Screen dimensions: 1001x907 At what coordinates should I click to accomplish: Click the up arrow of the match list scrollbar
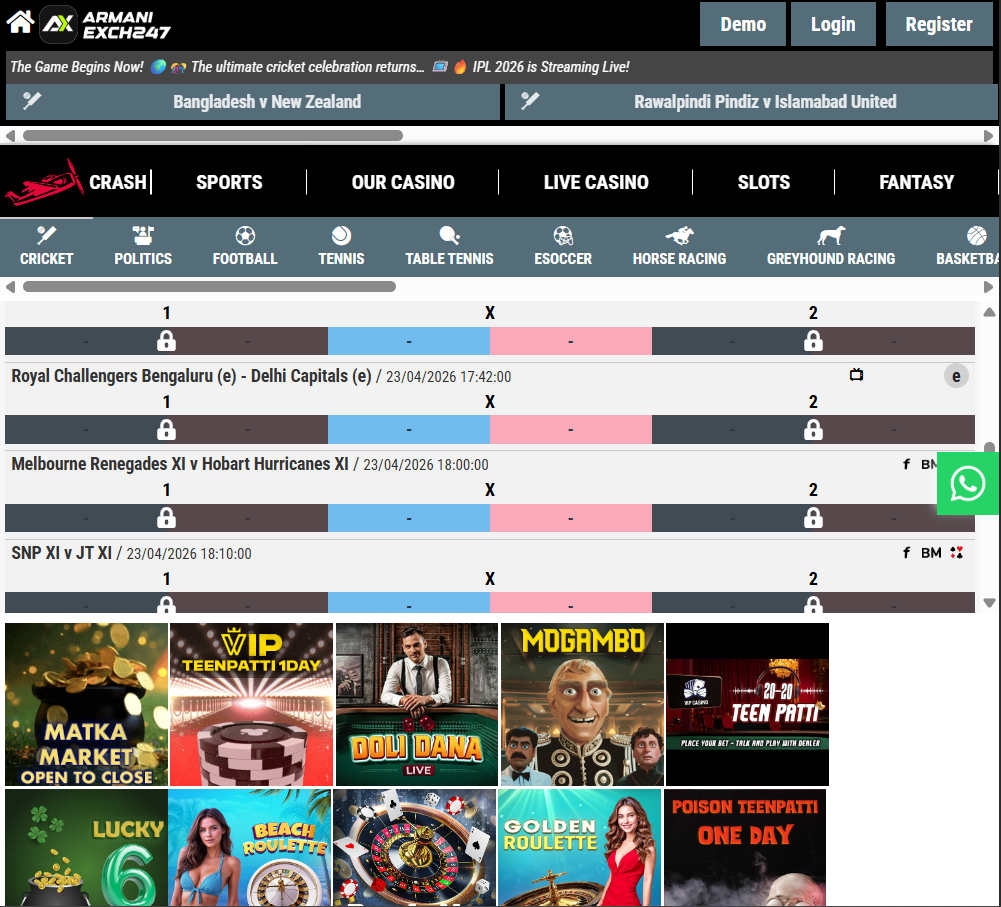(x=989, y=312)
